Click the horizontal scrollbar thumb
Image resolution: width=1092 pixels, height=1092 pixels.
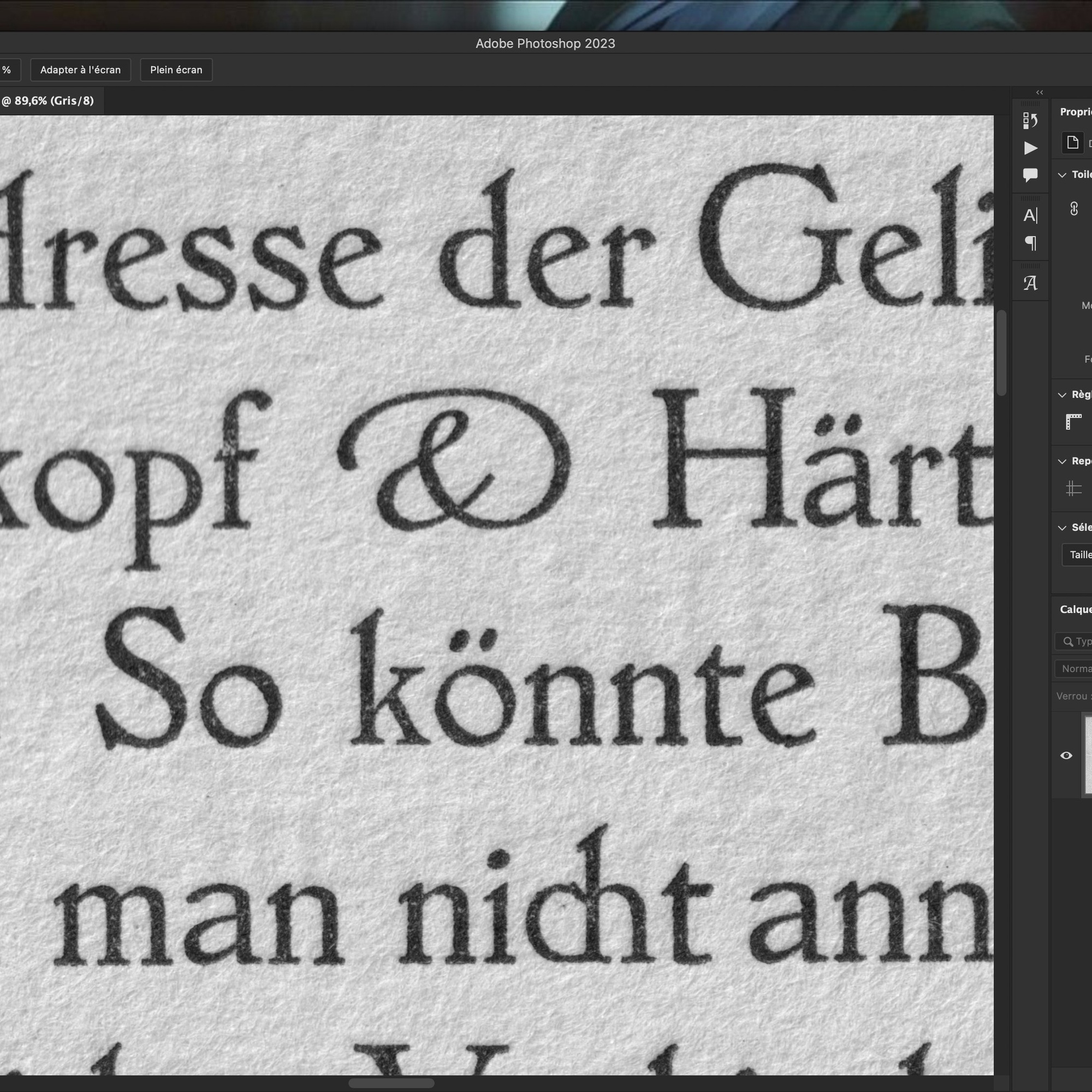point(390,1083)
